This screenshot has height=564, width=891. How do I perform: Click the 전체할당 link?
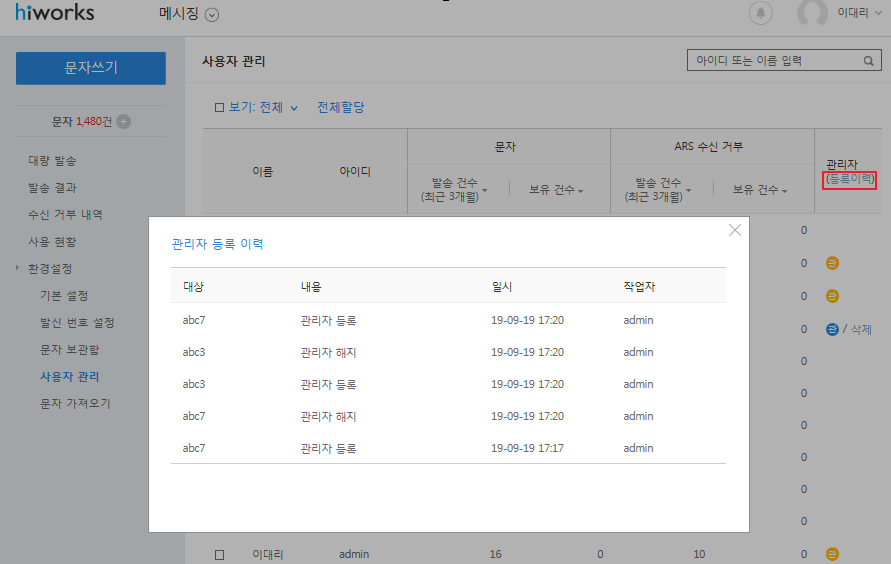341,107
